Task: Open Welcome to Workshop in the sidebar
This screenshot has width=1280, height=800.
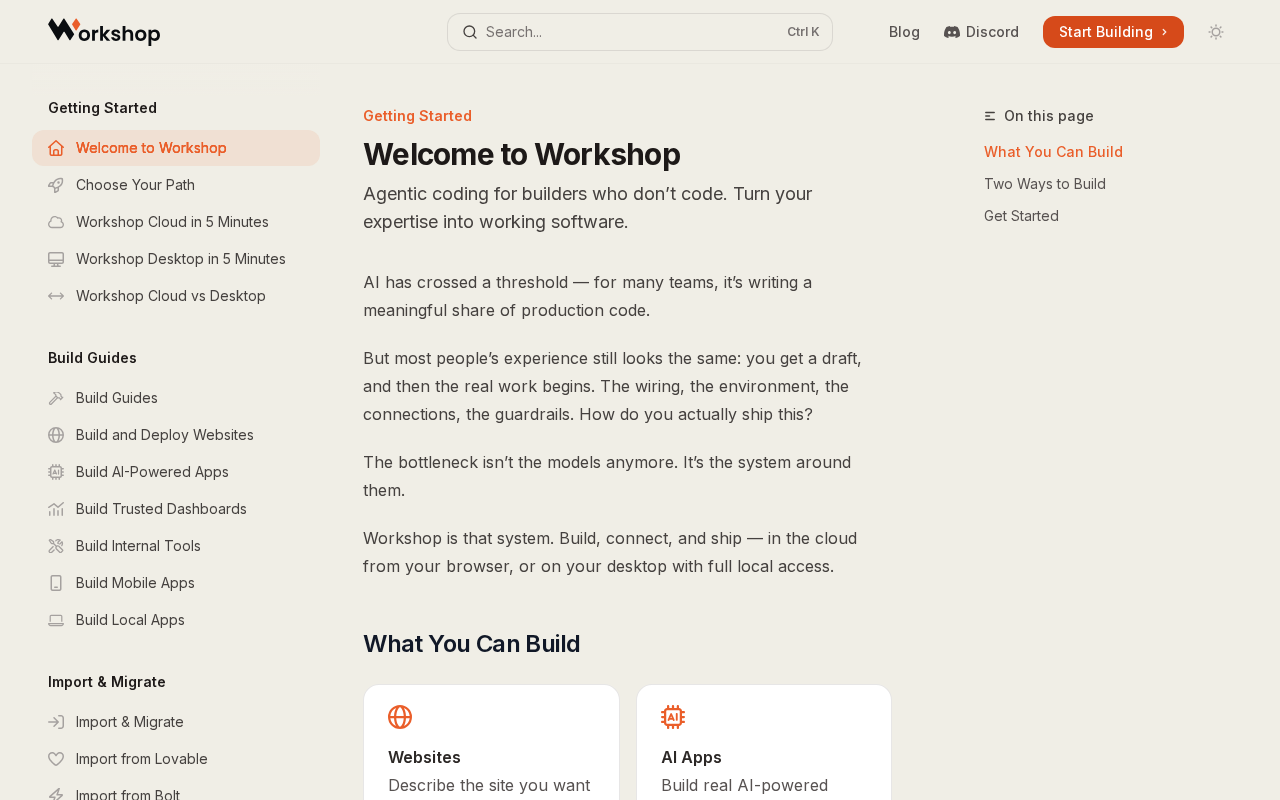Action: [x=176, y=148]
